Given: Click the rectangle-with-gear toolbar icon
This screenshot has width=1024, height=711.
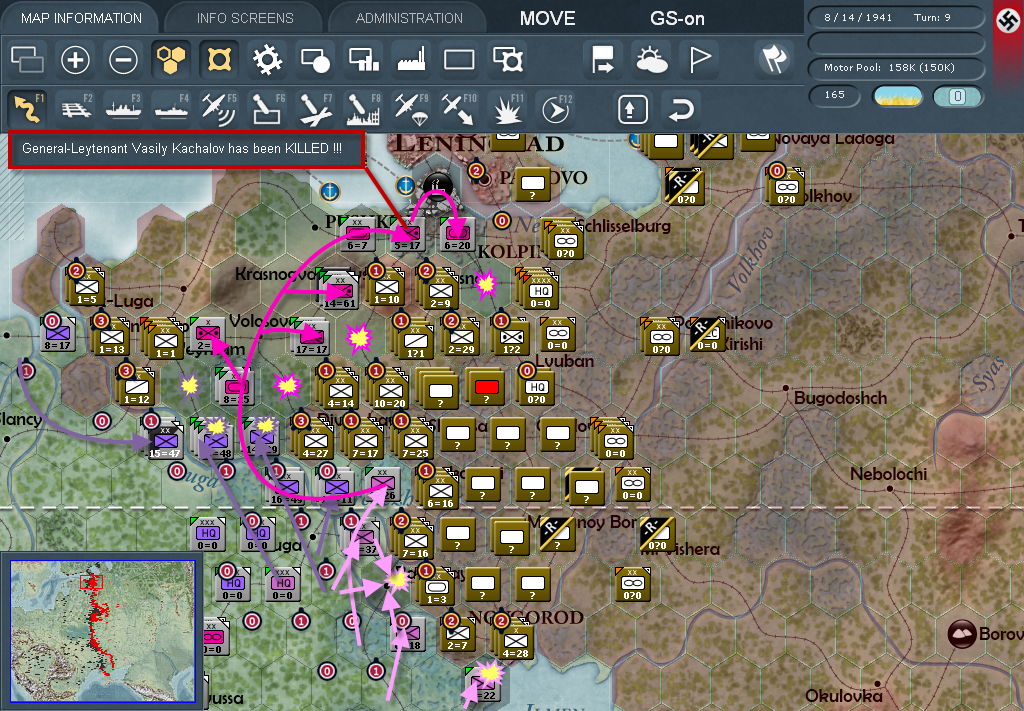Looking at the screenshot, I should (508, 60).
